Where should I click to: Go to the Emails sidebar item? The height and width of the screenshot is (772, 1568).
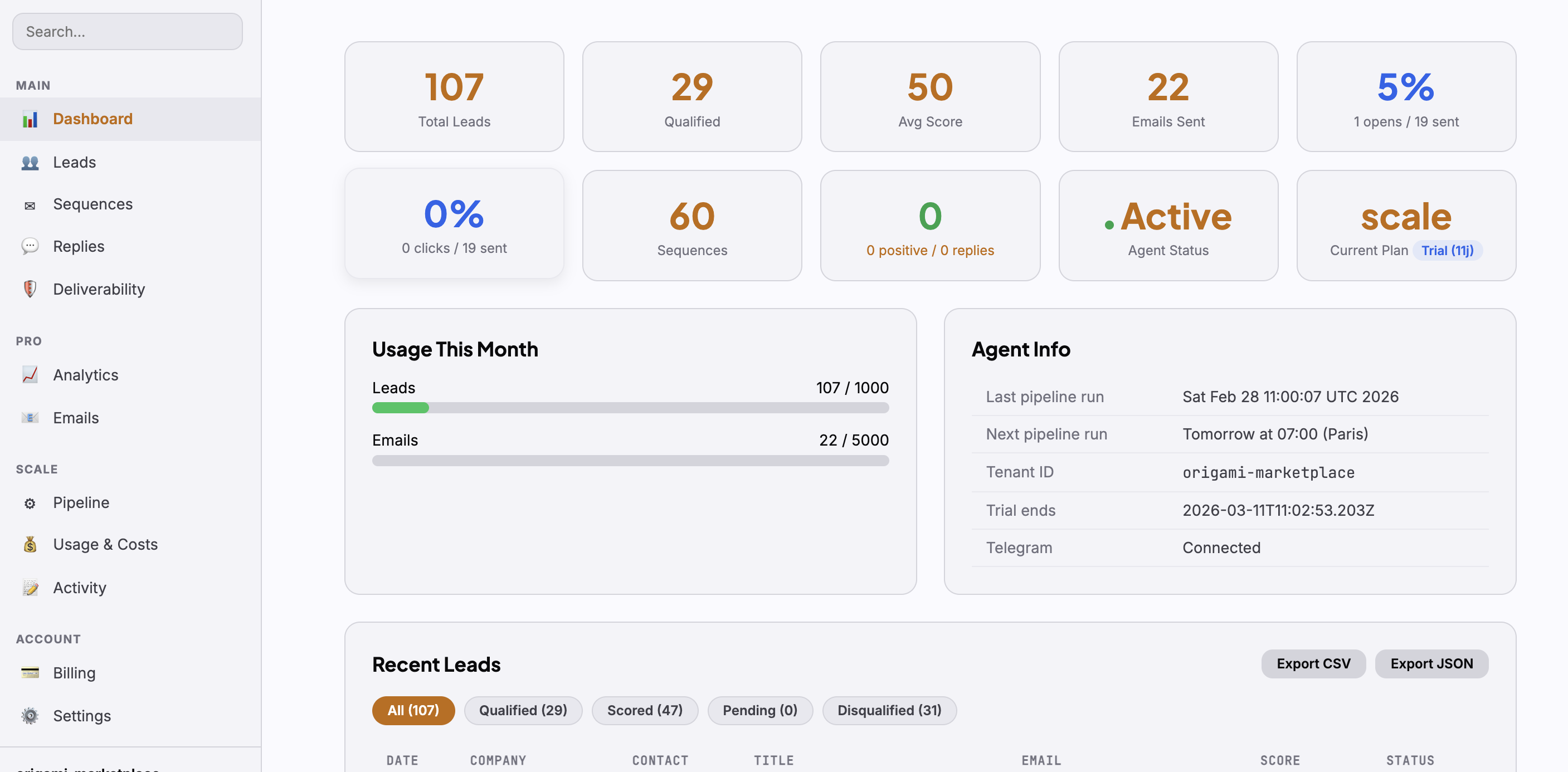point(75,418)
